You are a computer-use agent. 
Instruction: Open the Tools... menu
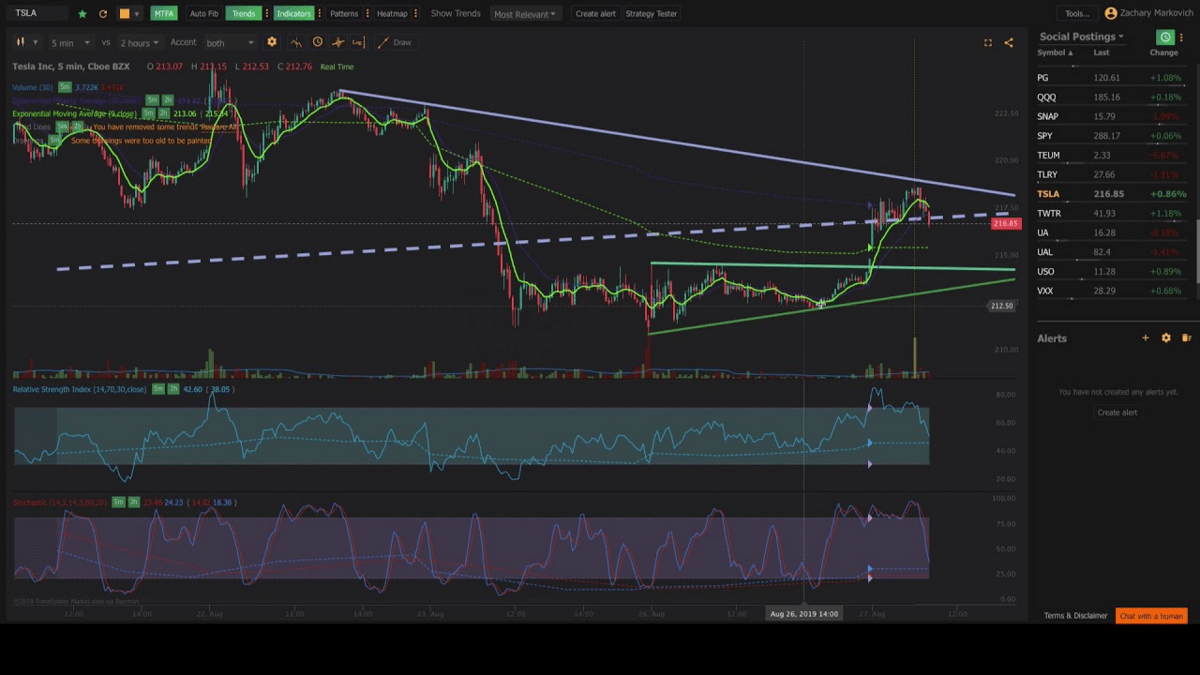(x=1077, y=14)
